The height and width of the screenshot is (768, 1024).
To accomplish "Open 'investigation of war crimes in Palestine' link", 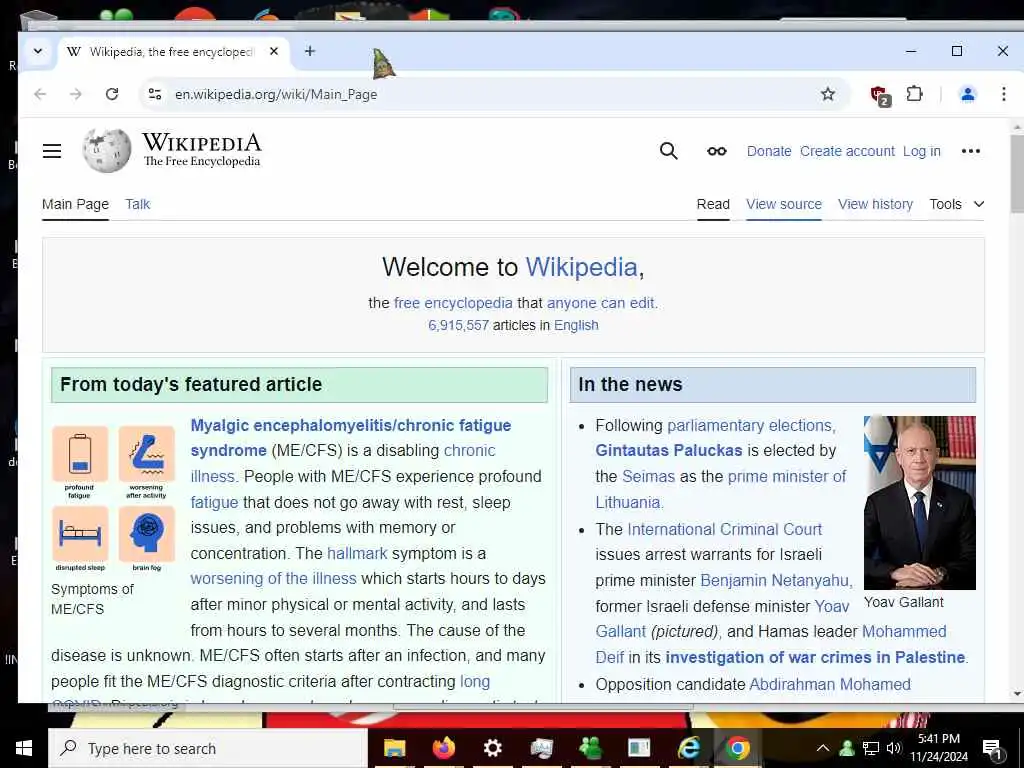I will tap(815, 658).
